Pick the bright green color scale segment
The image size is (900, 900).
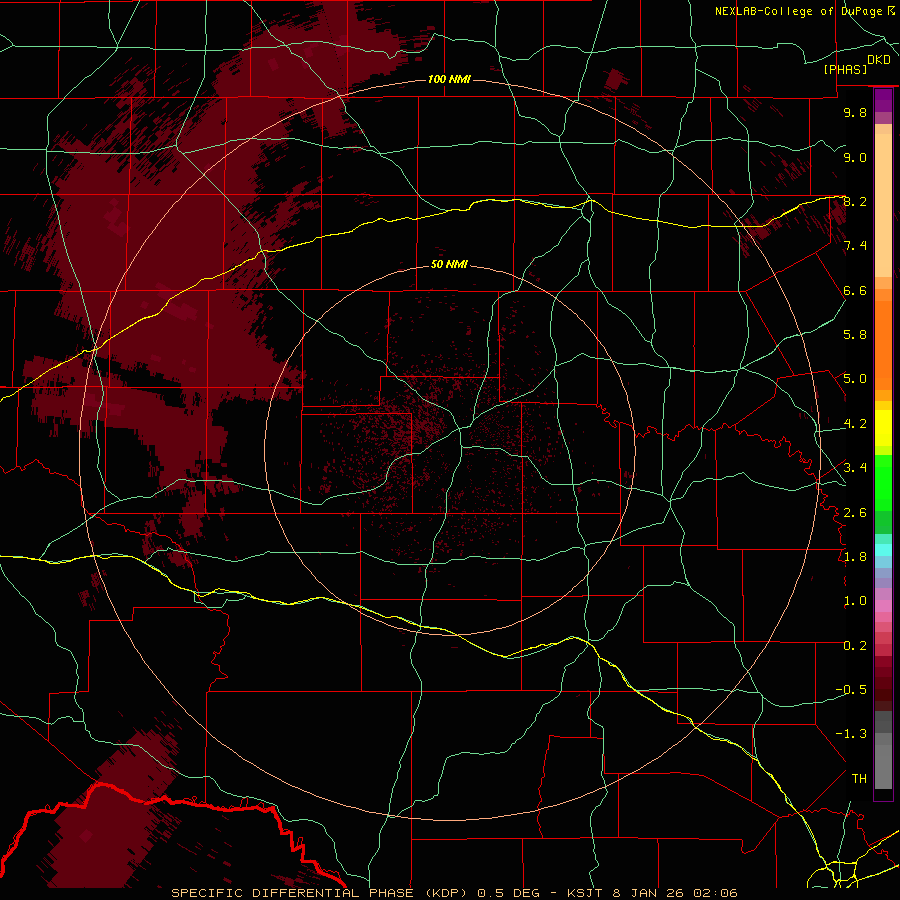pyautogui.click(x=883, y=483)
